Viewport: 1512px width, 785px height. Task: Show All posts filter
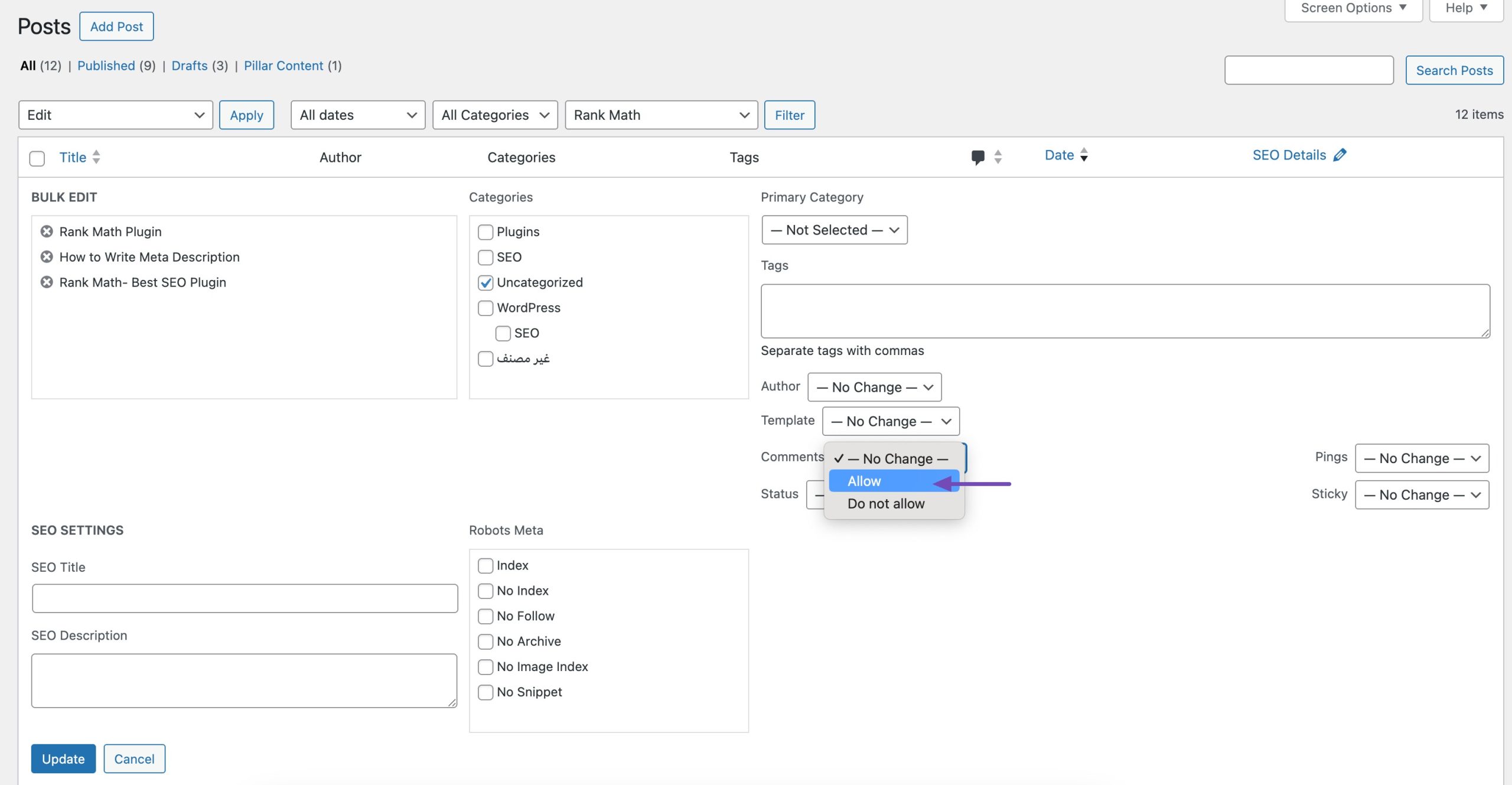28,66
